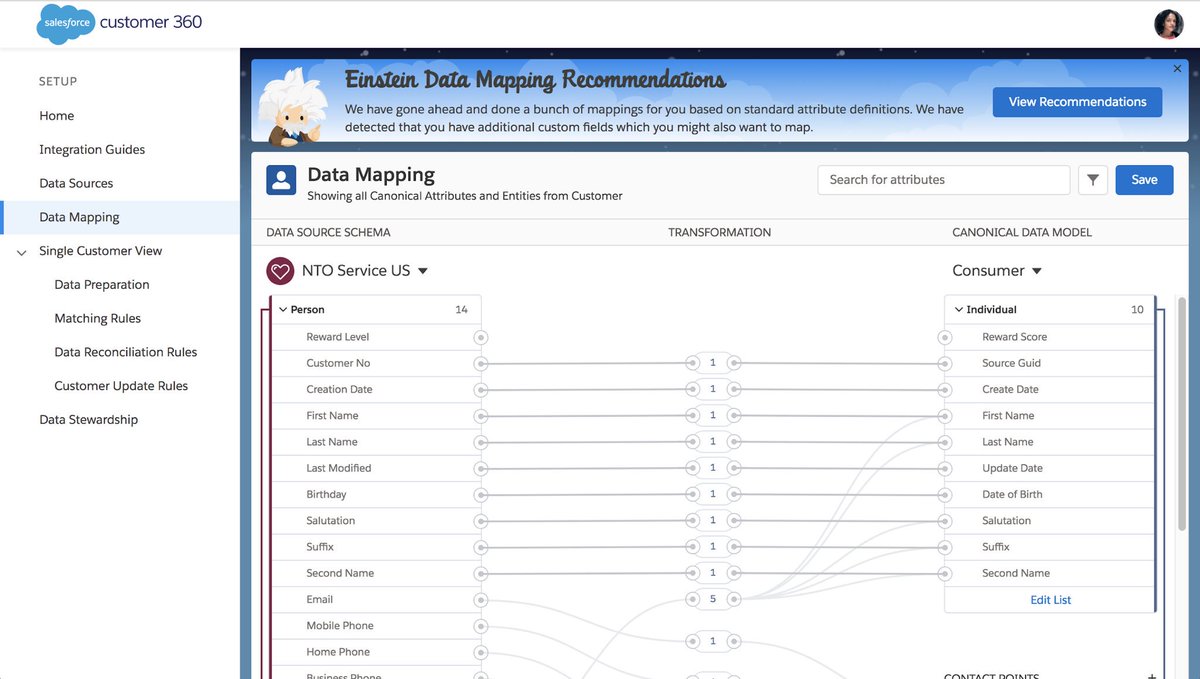Image resolution: width=1200 pixels, height=679 pixels.
Task: Click the NTO Service US heart icon
Action: 280,271
